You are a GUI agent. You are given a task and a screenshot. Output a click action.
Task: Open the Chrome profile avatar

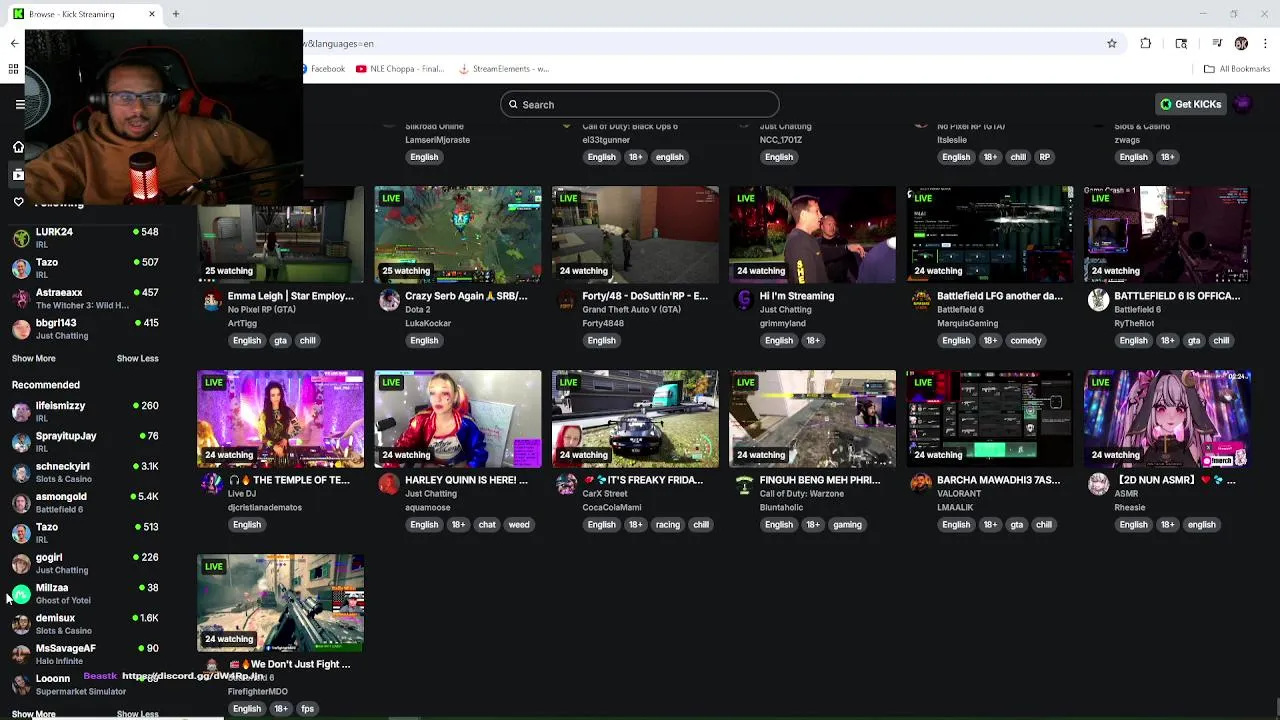1241,43
